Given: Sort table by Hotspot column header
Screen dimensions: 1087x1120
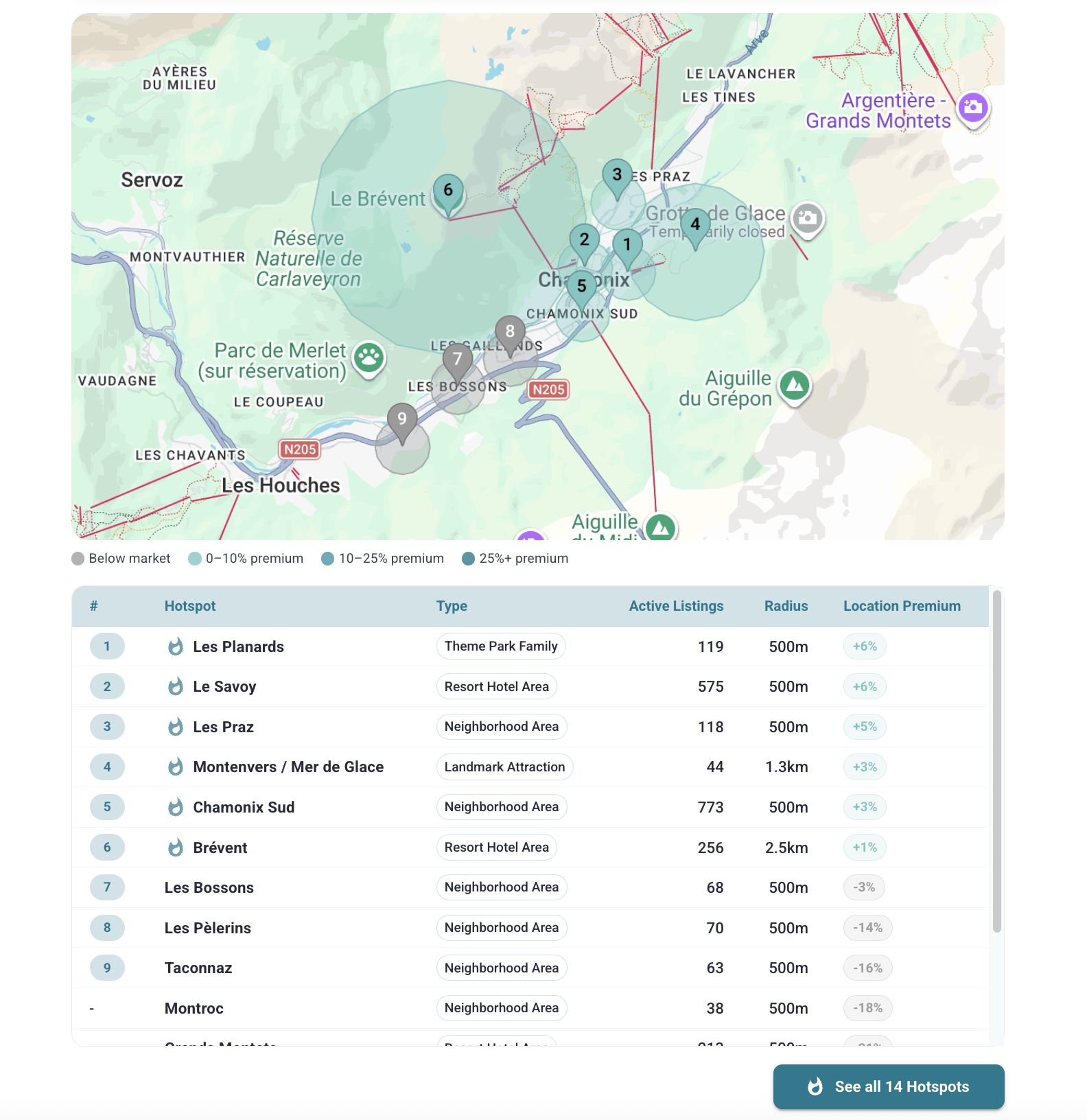Looking at the screenshot, I should 190,606.
